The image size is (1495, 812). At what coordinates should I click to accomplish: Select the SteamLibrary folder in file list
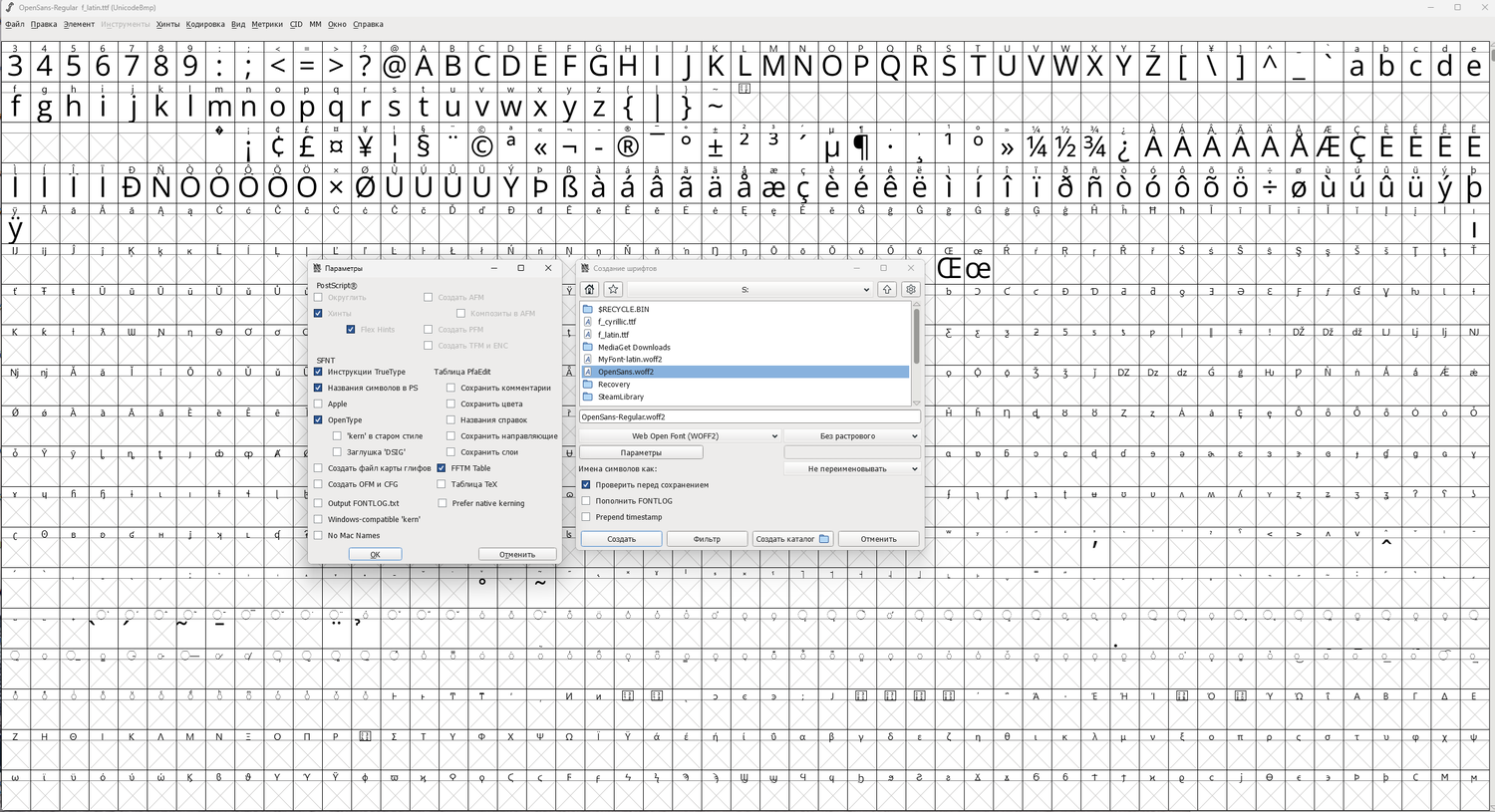tap(620, 397)
